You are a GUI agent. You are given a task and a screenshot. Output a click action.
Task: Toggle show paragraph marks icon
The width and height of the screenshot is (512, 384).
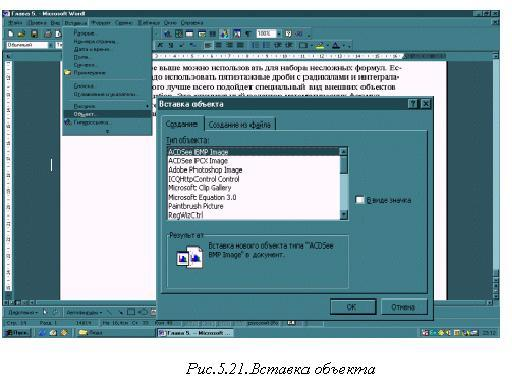(x=248, y=34)
